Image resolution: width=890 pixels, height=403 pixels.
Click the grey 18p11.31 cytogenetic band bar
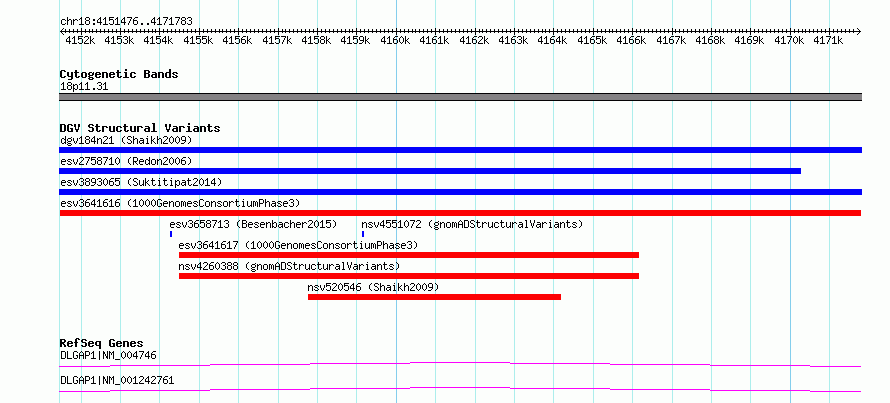[460, 97]
